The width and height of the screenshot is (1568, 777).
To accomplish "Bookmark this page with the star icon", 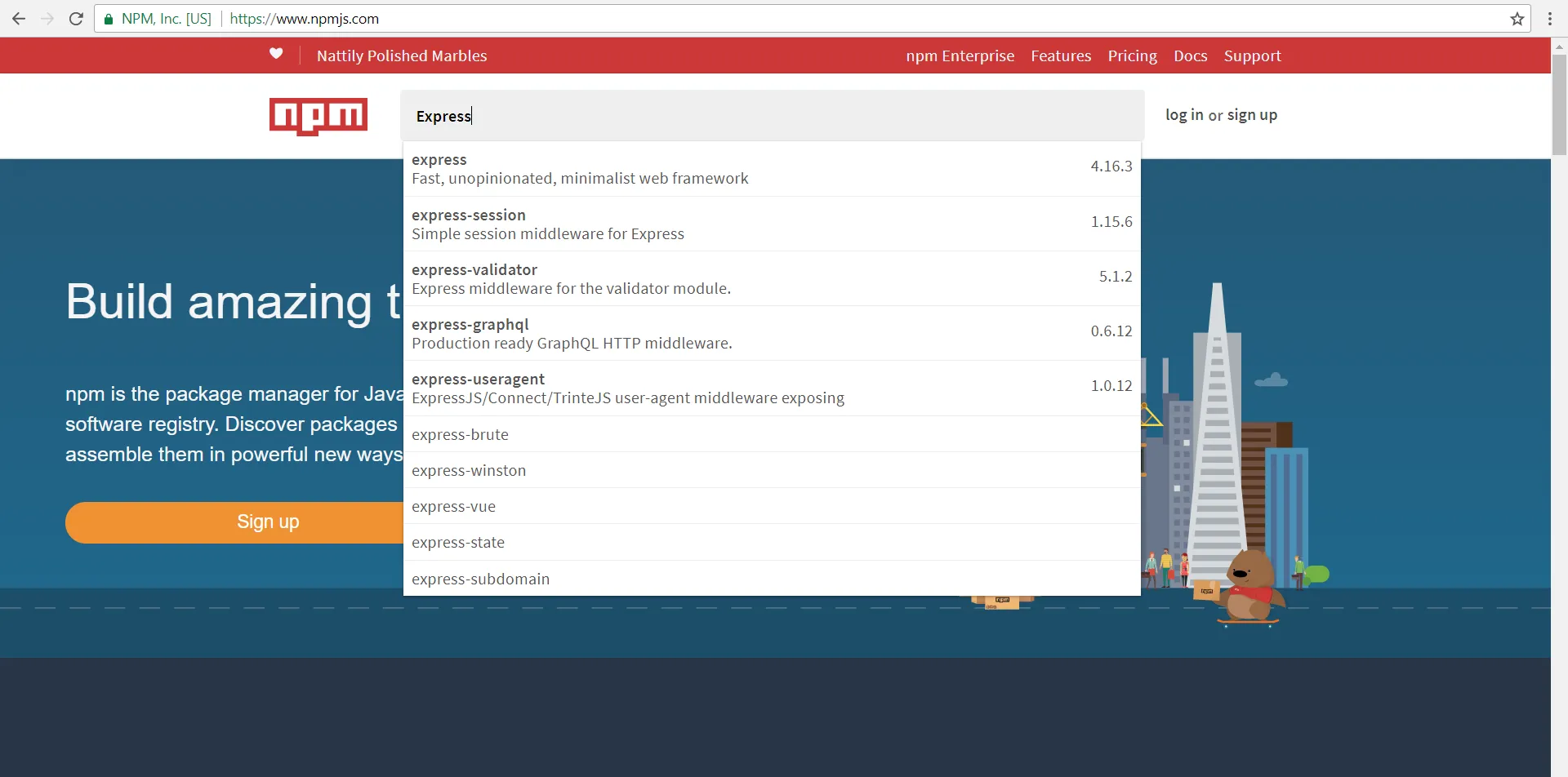I will click(1517, 19).
